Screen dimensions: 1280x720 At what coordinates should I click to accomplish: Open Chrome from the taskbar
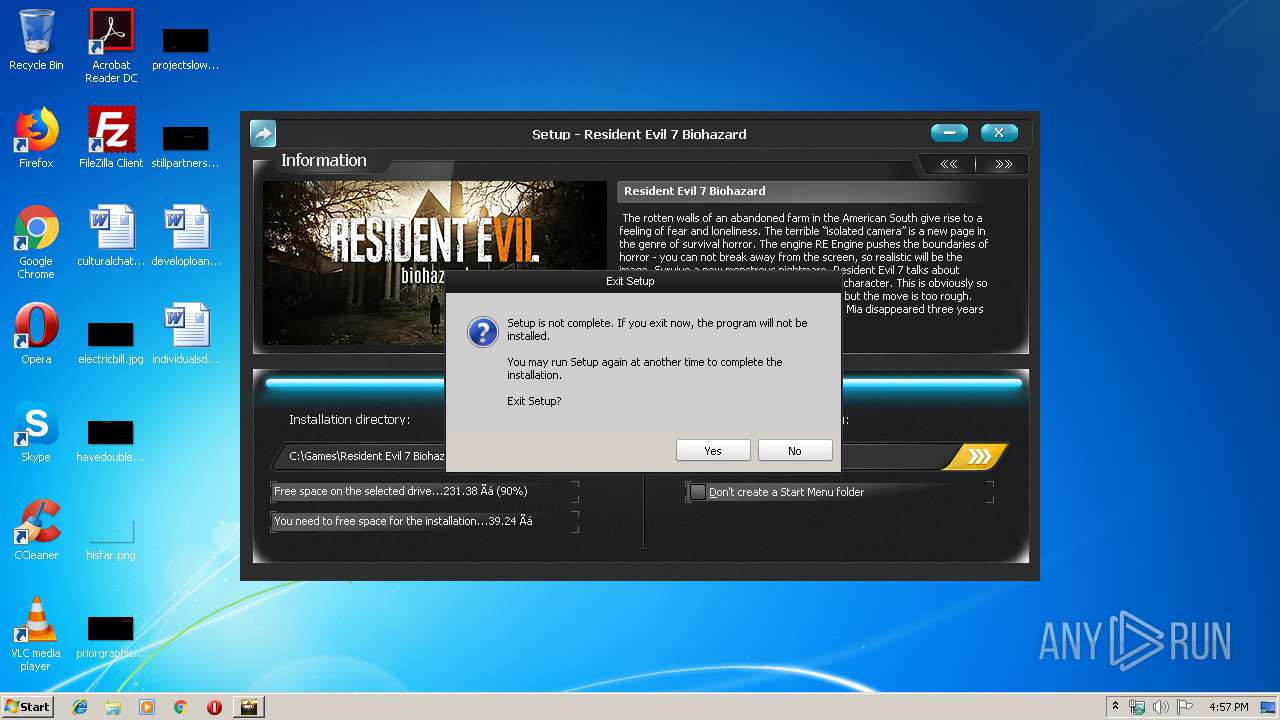coord(181,707)
